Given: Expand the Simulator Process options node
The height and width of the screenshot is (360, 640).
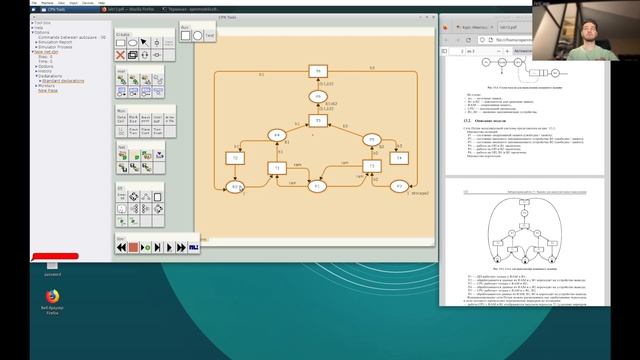Looking at the screenshot, I should click(x=36, y=47).
